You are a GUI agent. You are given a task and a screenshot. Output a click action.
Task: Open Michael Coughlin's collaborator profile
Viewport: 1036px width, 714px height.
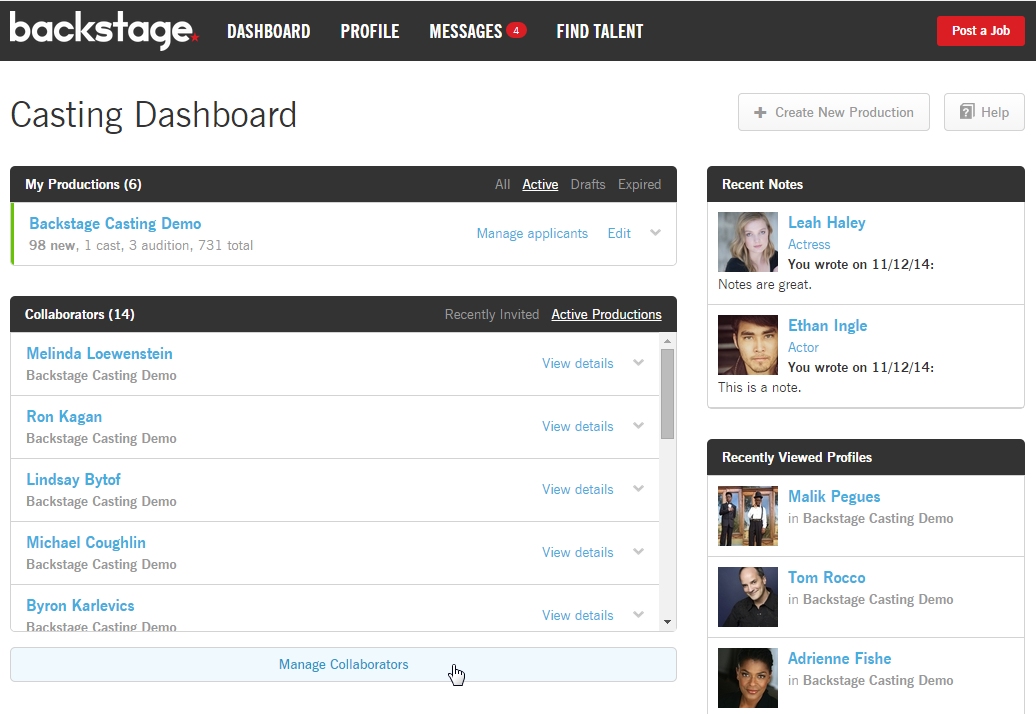point(86,542)
